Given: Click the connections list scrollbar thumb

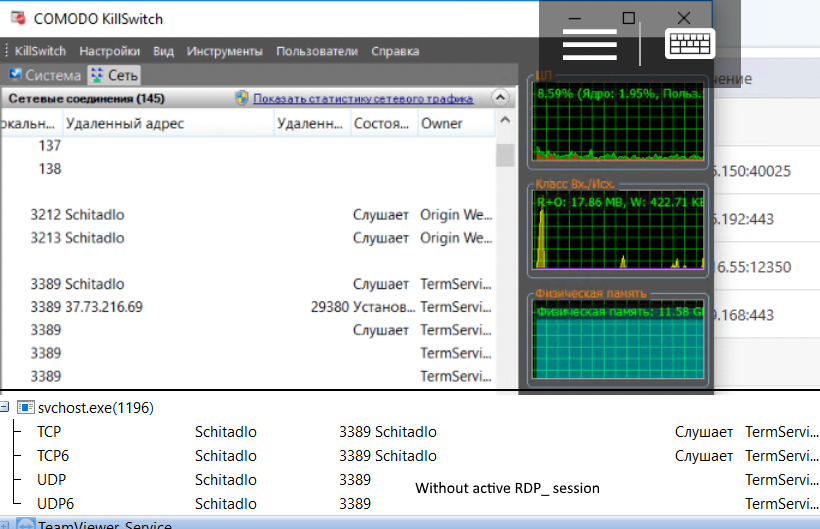Looking at the screenshot, I should click(x=505, y=155).
